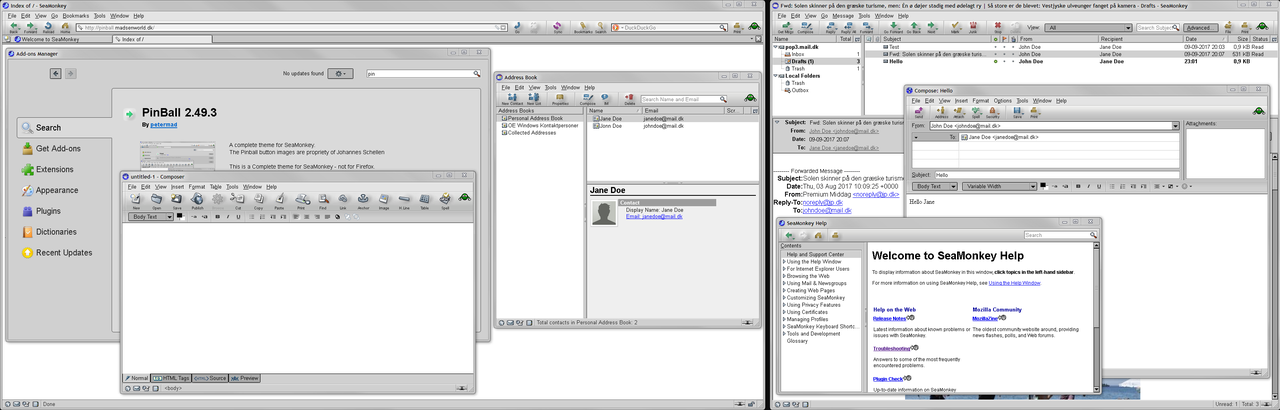
Task: Open Body Text paragraph dropdown in Composer
Action: 152,217
